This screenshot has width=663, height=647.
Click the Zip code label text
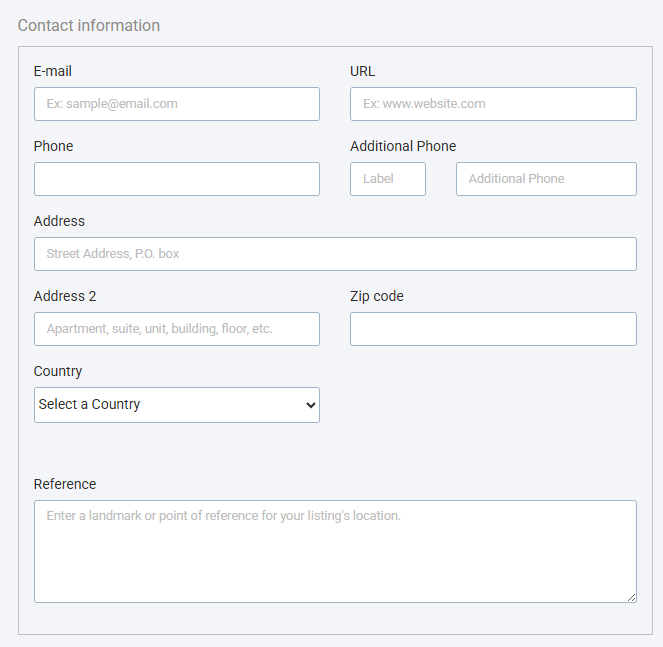tap(377, 296)
